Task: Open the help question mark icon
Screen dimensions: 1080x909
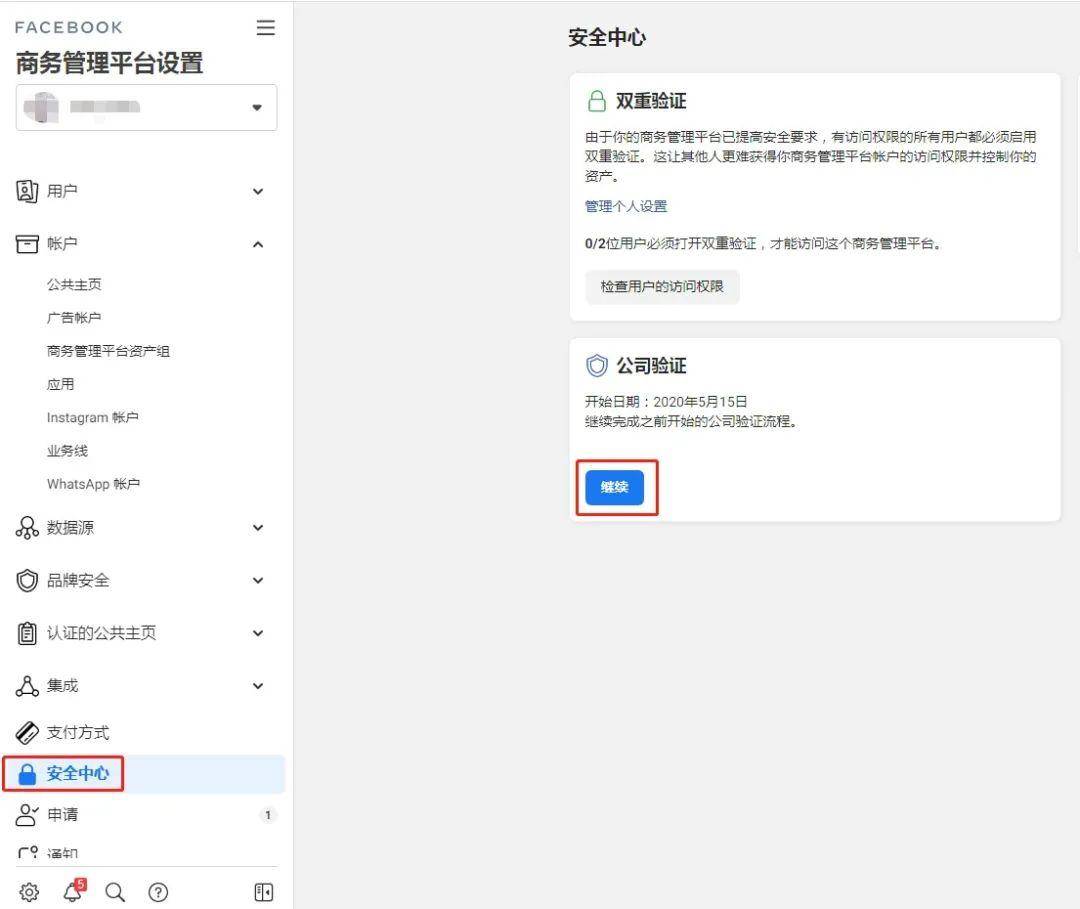Action: (x=158, y=892)
